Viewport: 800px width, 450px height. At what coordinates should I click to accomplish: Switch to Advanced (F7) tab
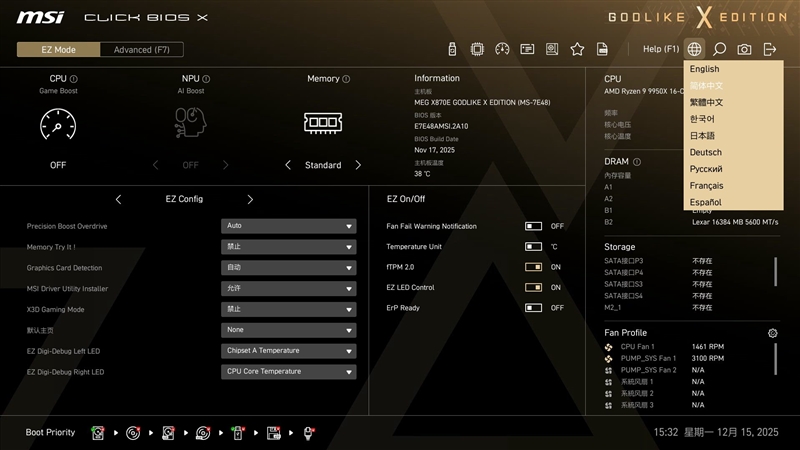point(141,49)
